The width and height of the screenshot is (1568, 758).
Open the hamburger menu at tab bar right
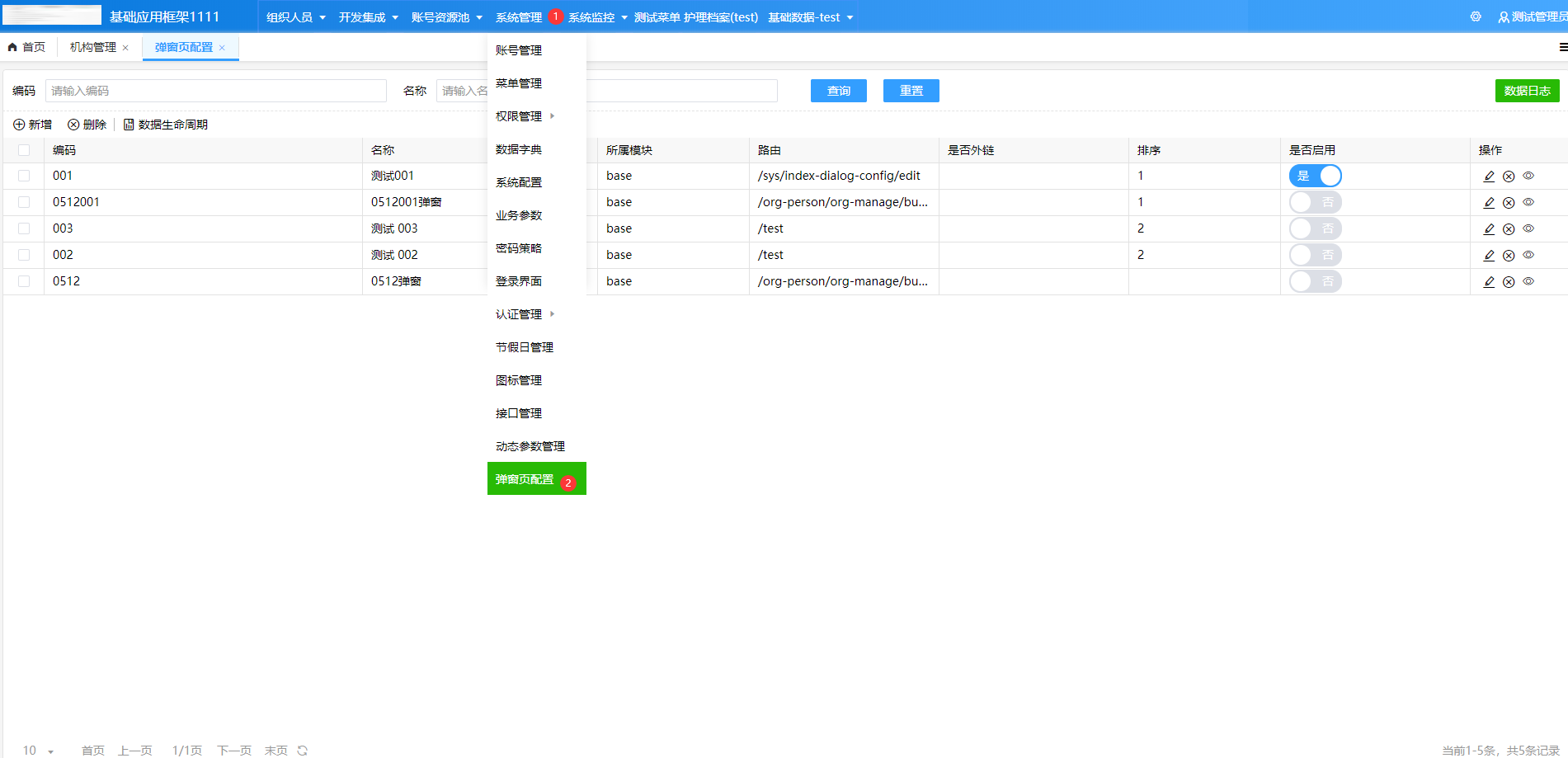pyautogui.click(x=1563, y=47)
